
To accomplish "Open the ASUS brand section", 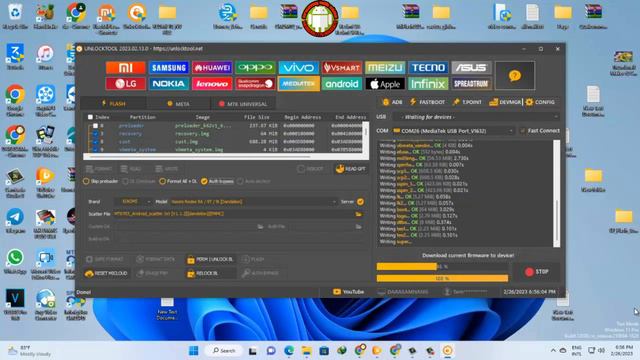I will [x=471, y=67].
